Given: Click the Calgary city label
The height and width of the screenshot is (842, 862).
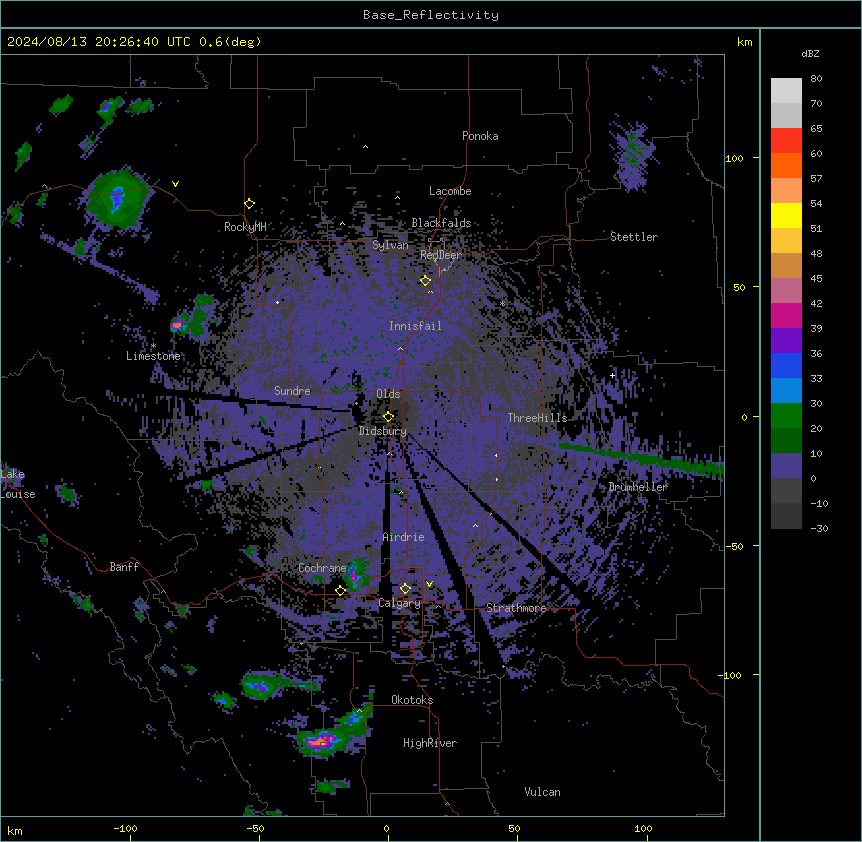Looking at the screenshot, I should click(x=399, y=603).
